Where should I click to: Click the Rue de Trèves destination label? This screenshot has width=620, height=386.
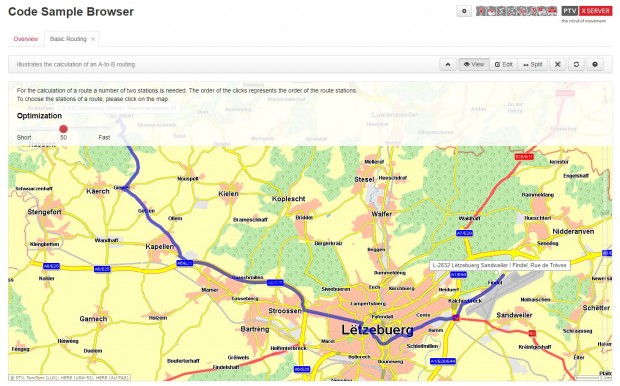500,265
